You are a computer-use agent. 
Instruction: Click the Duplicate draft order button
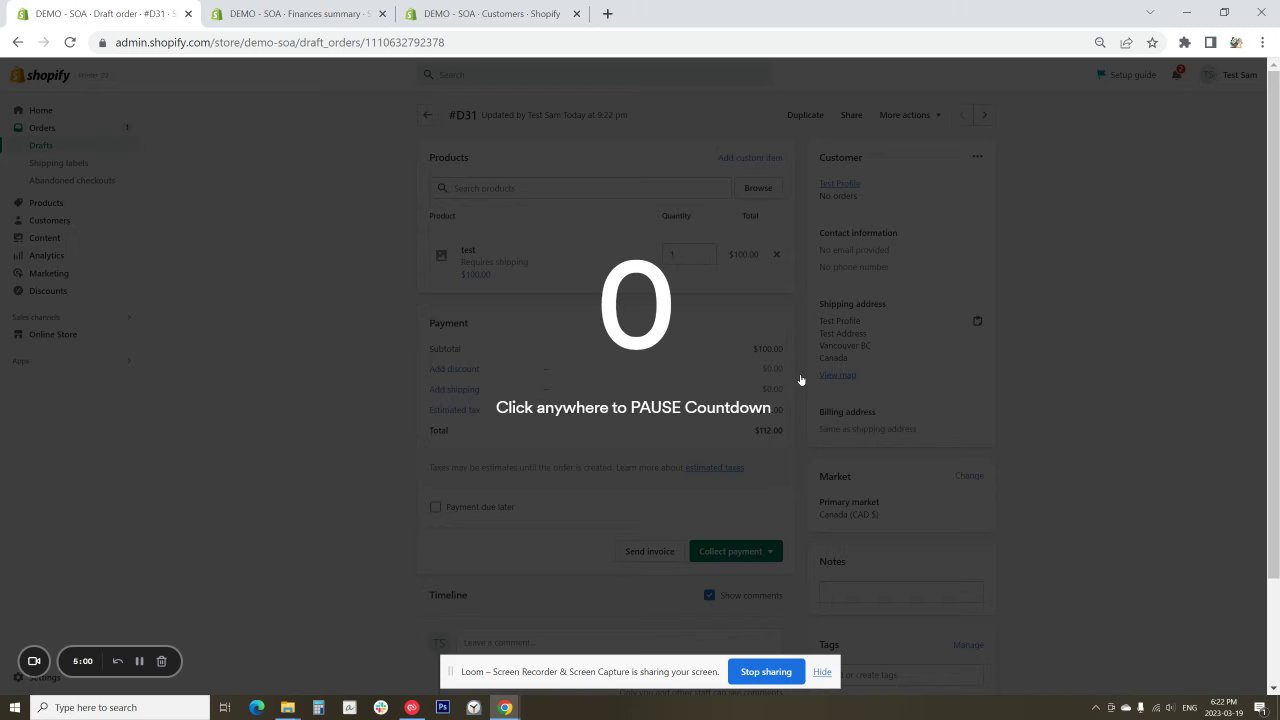[805, 115]
